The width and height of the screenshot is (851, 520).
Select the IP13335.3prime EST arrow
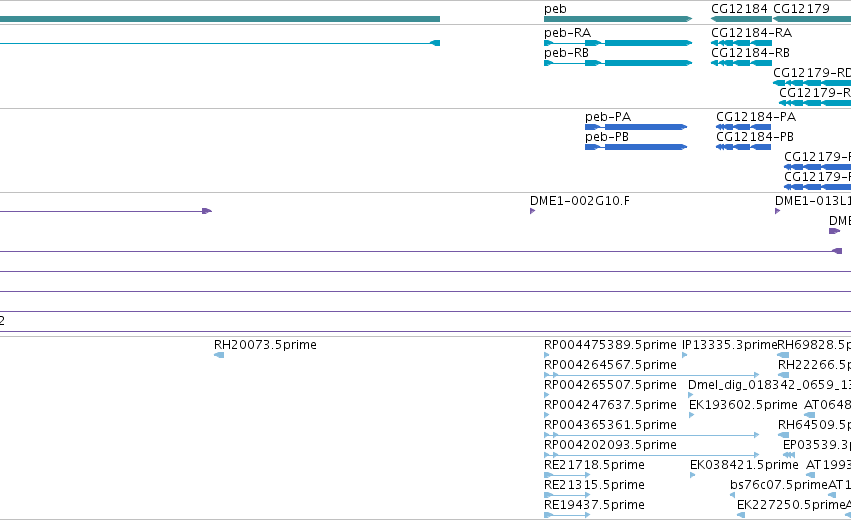pos(684,355)
